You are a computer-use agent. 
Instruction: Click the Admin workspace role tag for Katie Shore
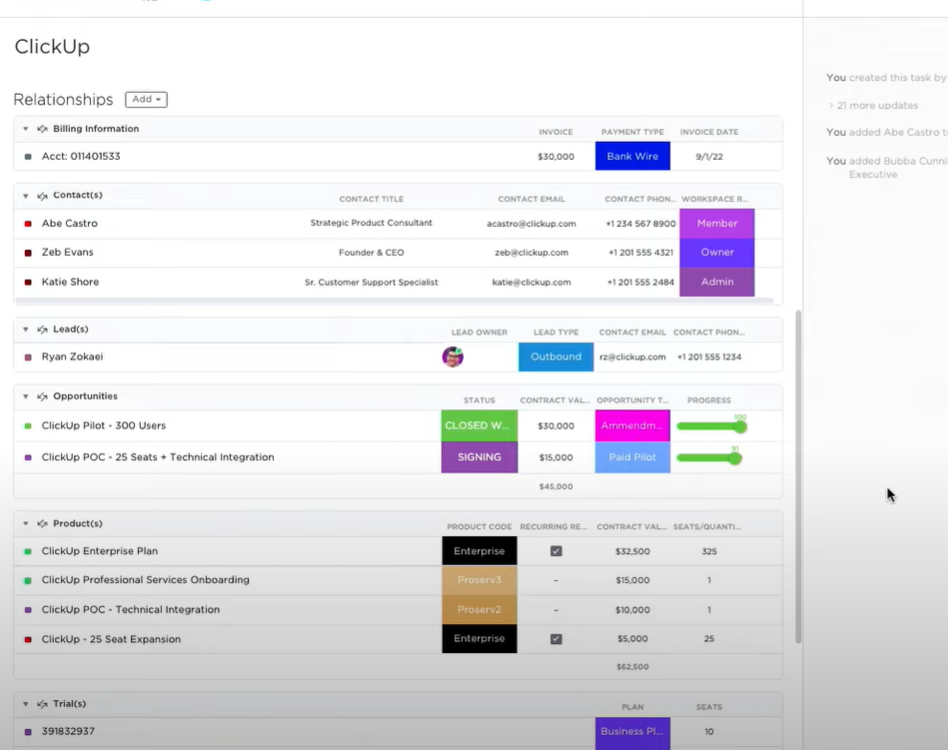coord(717,282)
